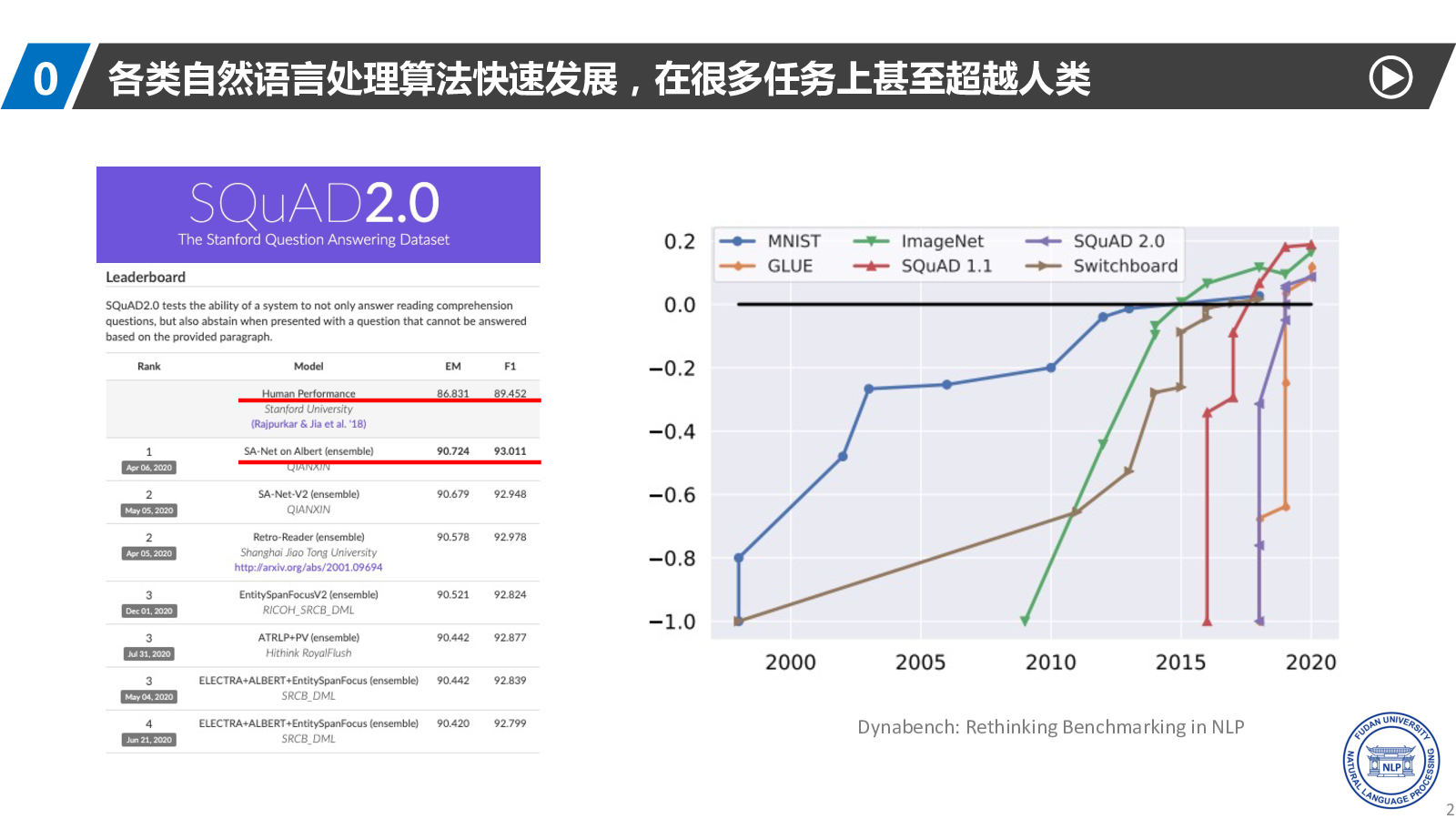Click the Leaderboard heading
The width and height of the screenshot is (1456, 819).
pos(146,278)
